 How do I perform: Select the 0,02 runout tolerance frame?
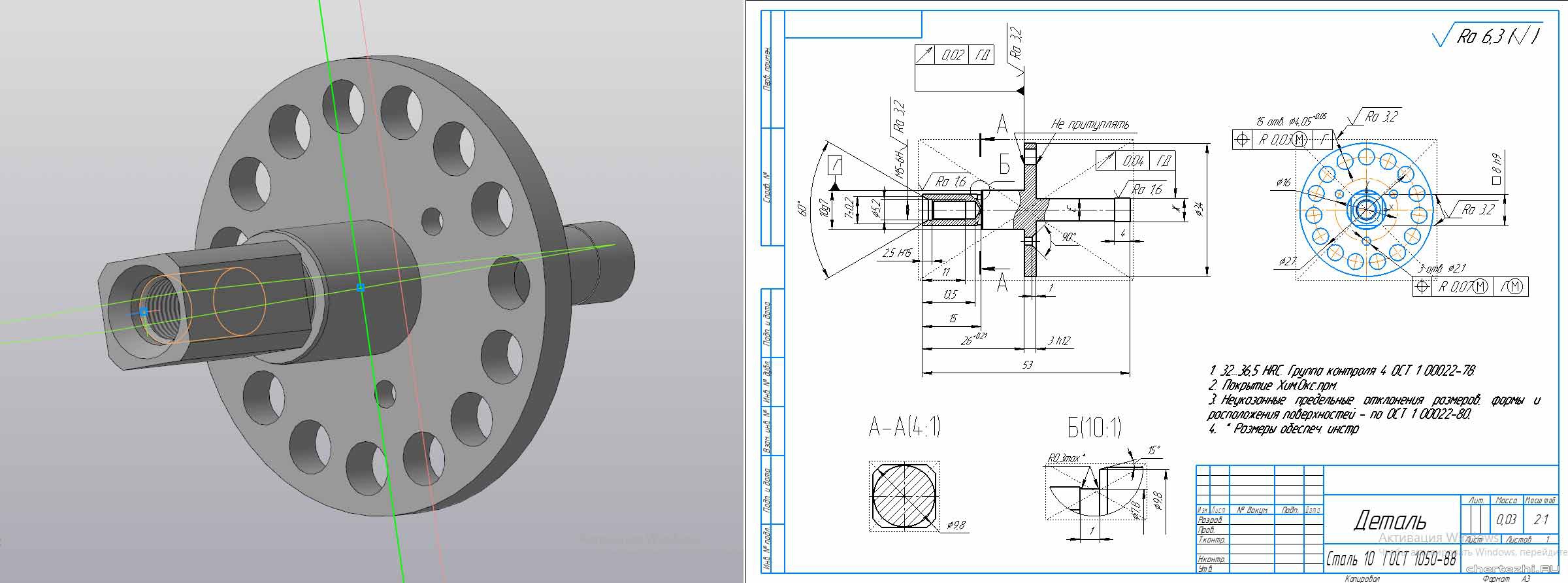(955, 55)
